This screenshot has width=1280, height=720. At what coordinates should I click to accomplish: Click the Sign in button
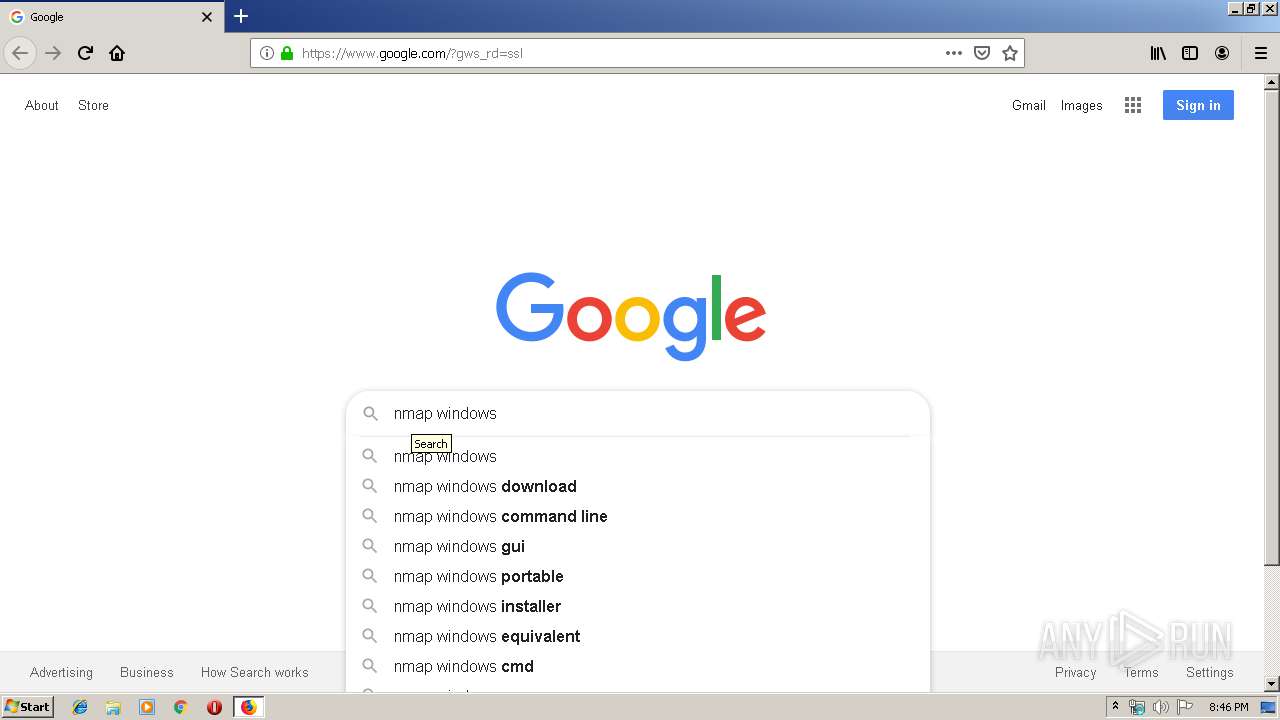1198,105
